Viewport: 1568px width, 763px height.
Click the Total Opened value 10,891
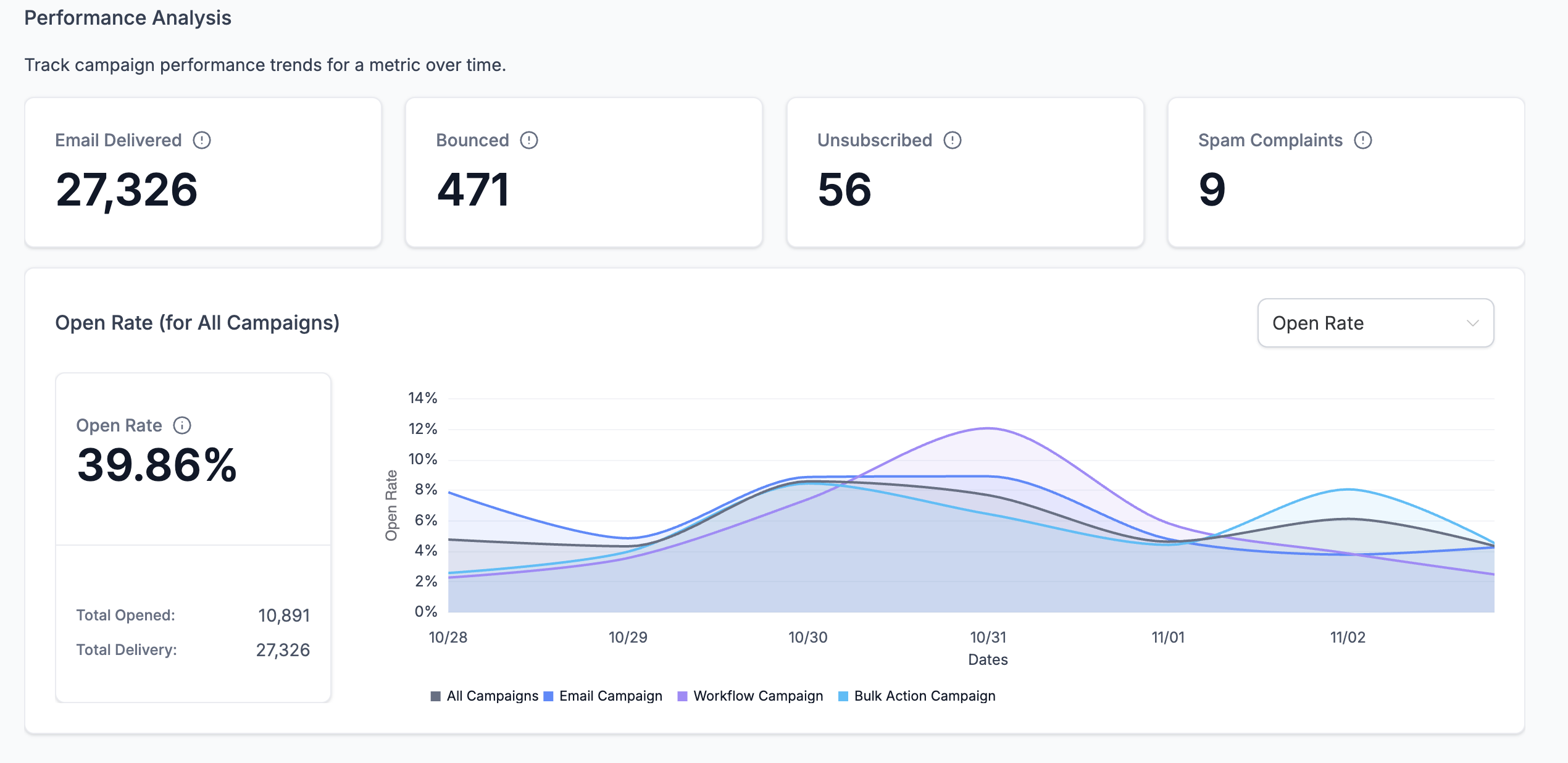pos(285,615)
